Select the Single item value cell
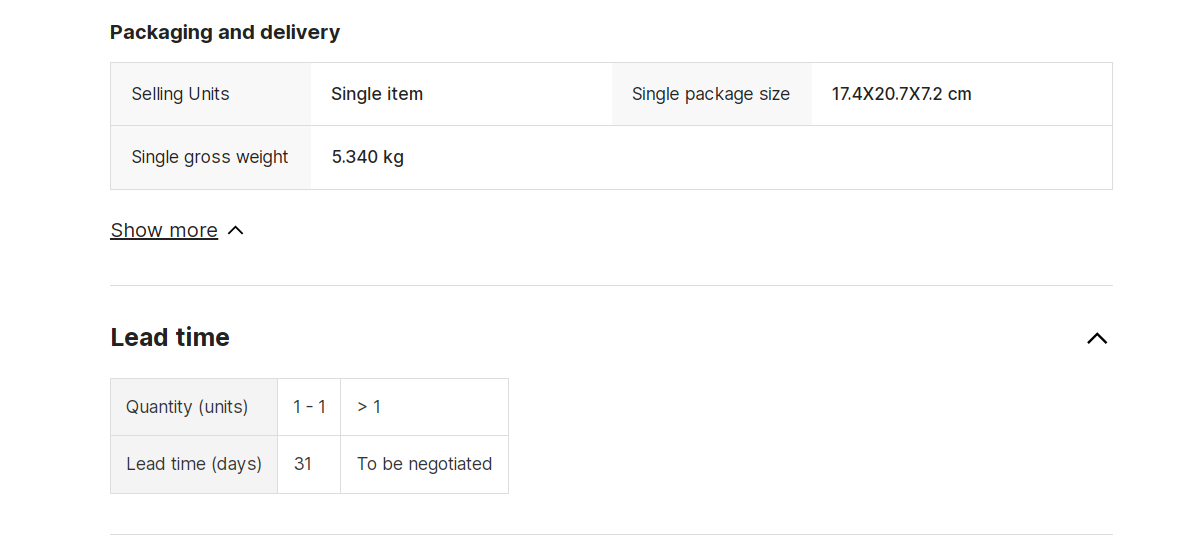The width and height of the screenshot is (1179, 536). pos(461,94)
